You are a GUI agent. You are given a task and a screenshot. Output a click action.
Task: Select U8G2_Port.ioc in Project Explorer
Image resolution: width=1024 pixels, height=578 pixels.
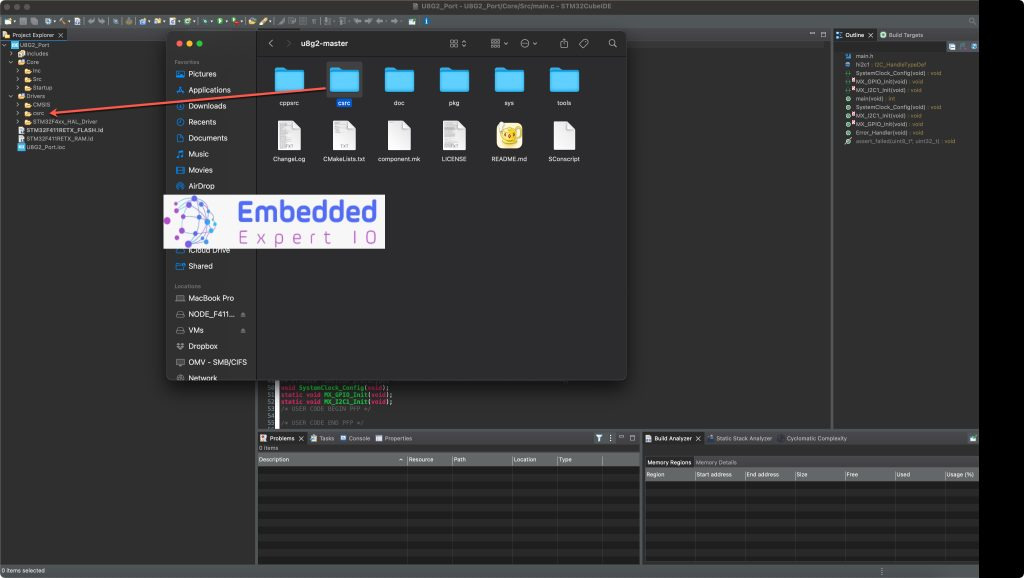tap(42, 147)
